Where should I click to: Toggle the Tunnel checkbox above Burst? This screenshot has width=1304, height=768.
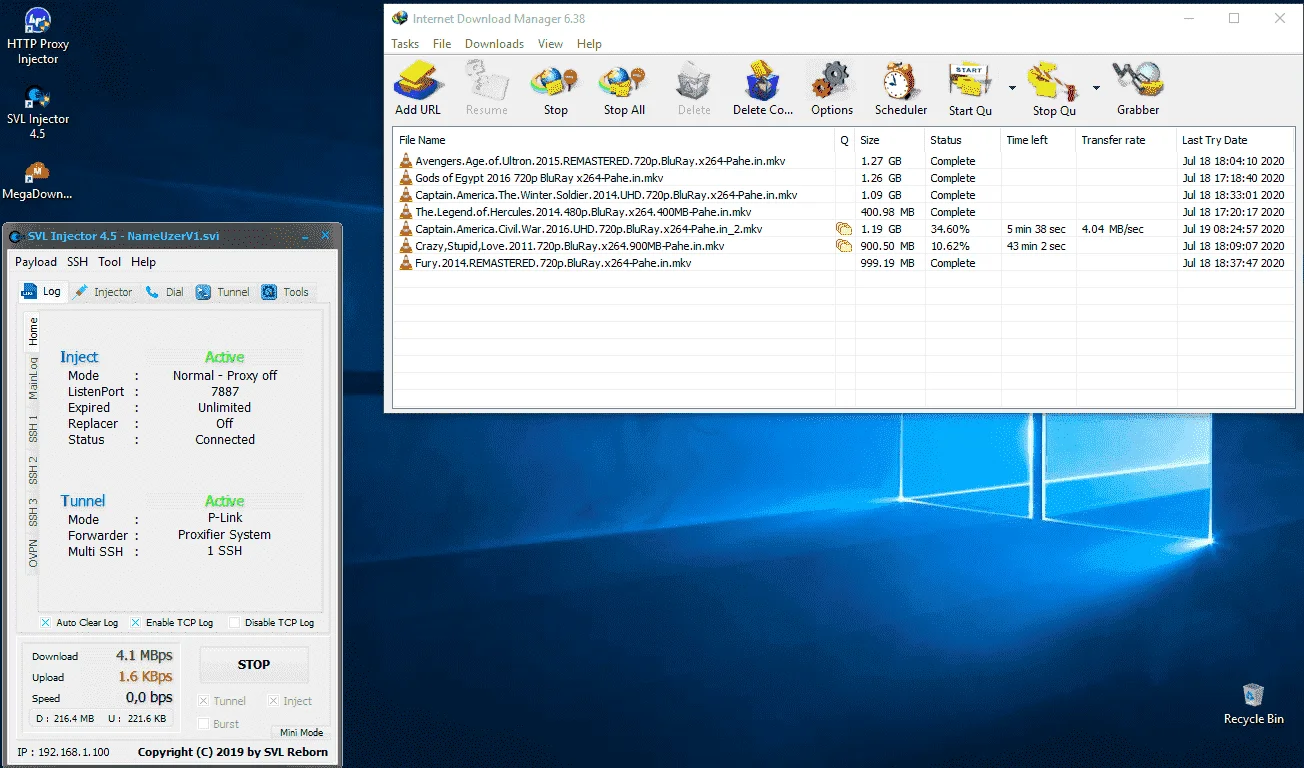(204, 701)
